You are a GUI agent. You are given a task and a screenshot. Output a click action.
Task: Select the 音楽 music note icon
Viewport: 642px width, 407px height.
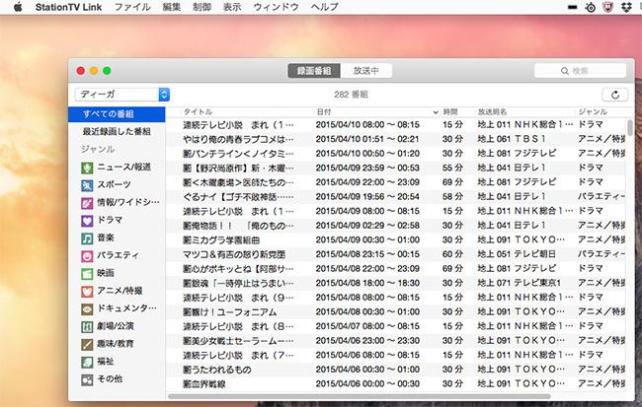tap(87, 238)
